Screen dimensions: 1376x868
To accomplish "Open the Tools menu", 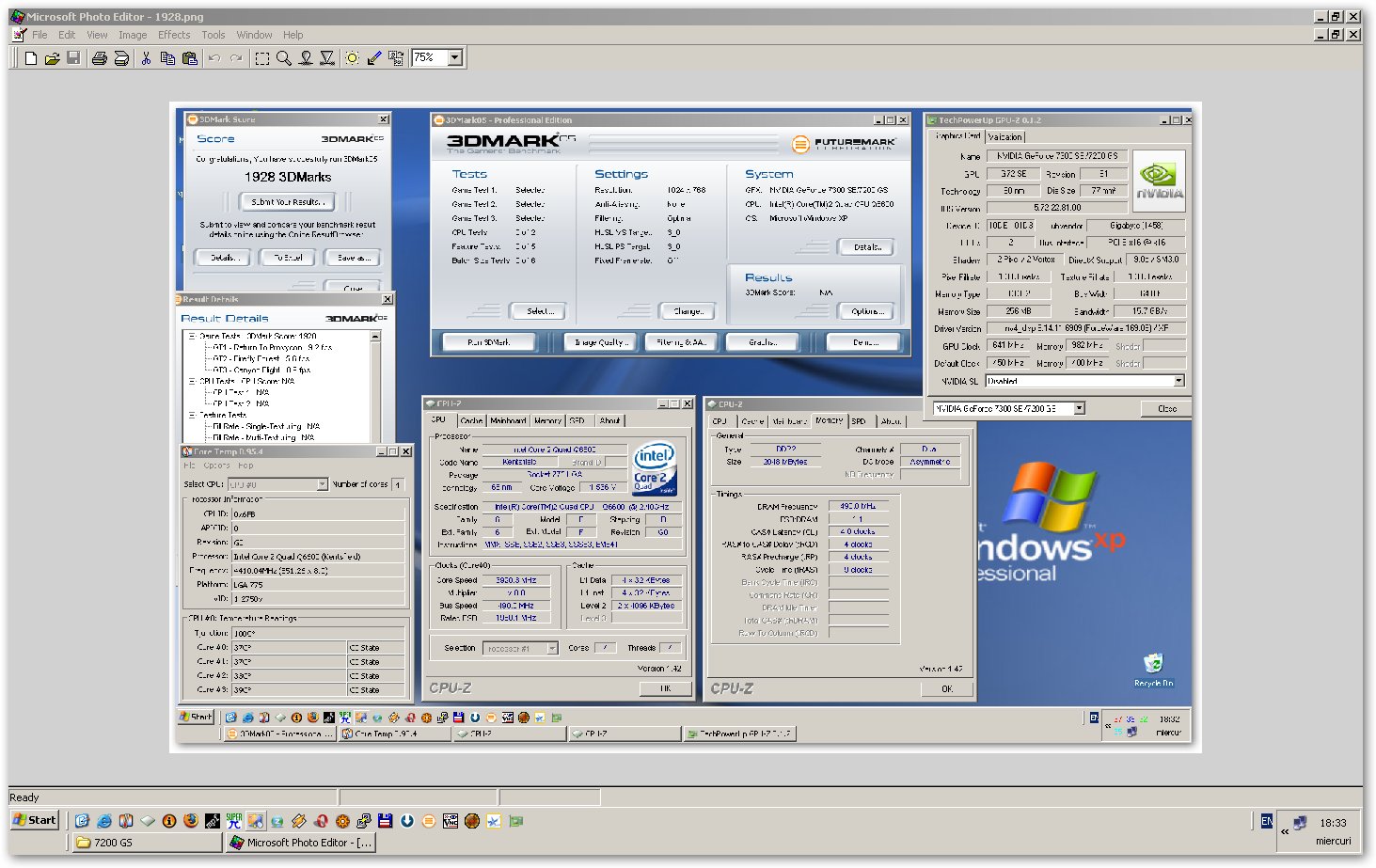I will point(214,35).
